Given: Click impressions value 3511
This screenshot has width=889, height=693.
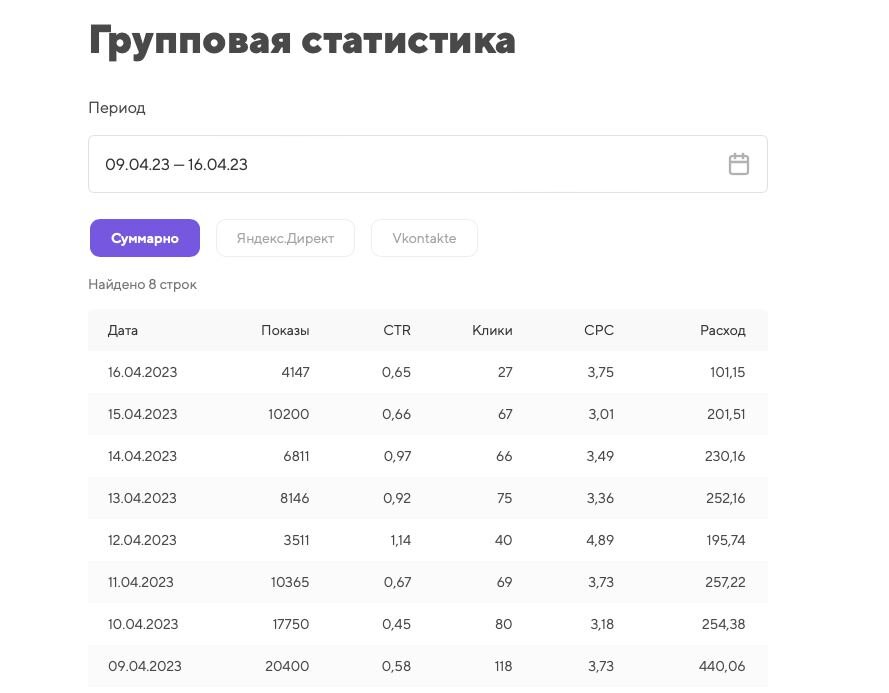Looking at the screenshot, I should [x=296, y=540].
